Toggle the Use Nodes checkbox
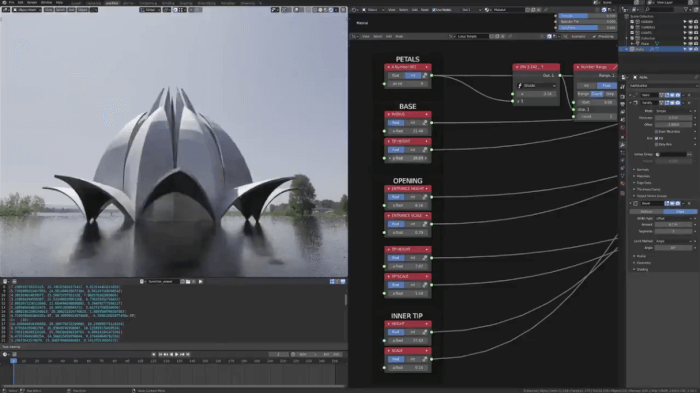 [434, 9]
